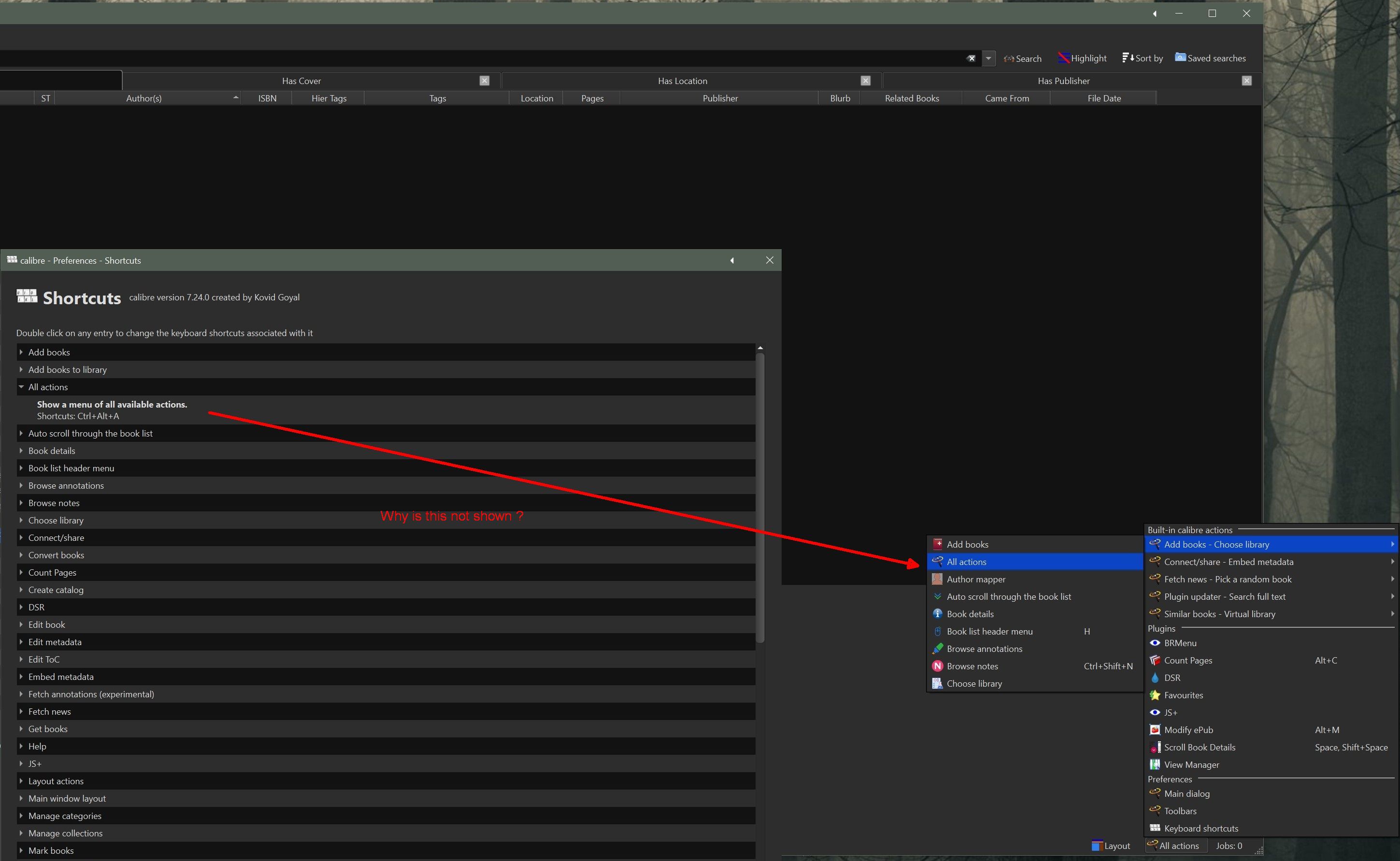This screenshot has width=1400, height=861.
Task: Click the Count Pages plugin icon
Action: tap(1155, 660)
